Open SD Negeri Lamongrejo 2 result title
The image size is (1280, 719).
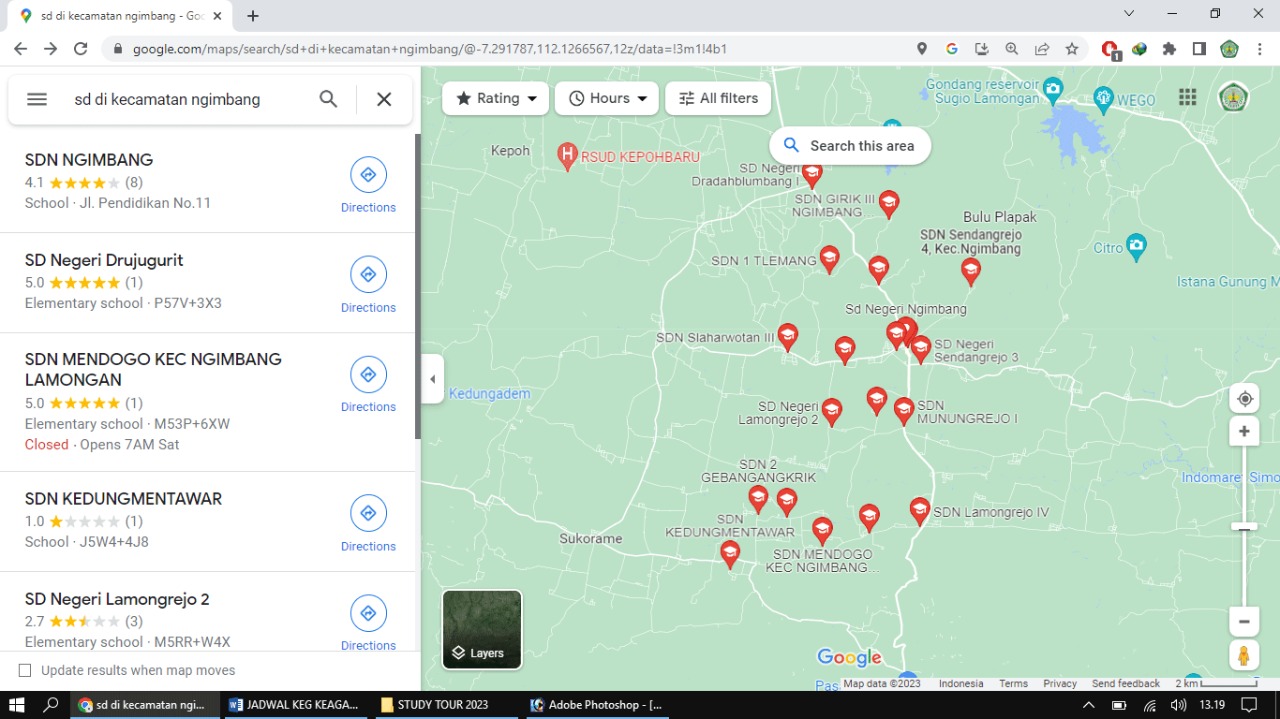tap(117, 599)
